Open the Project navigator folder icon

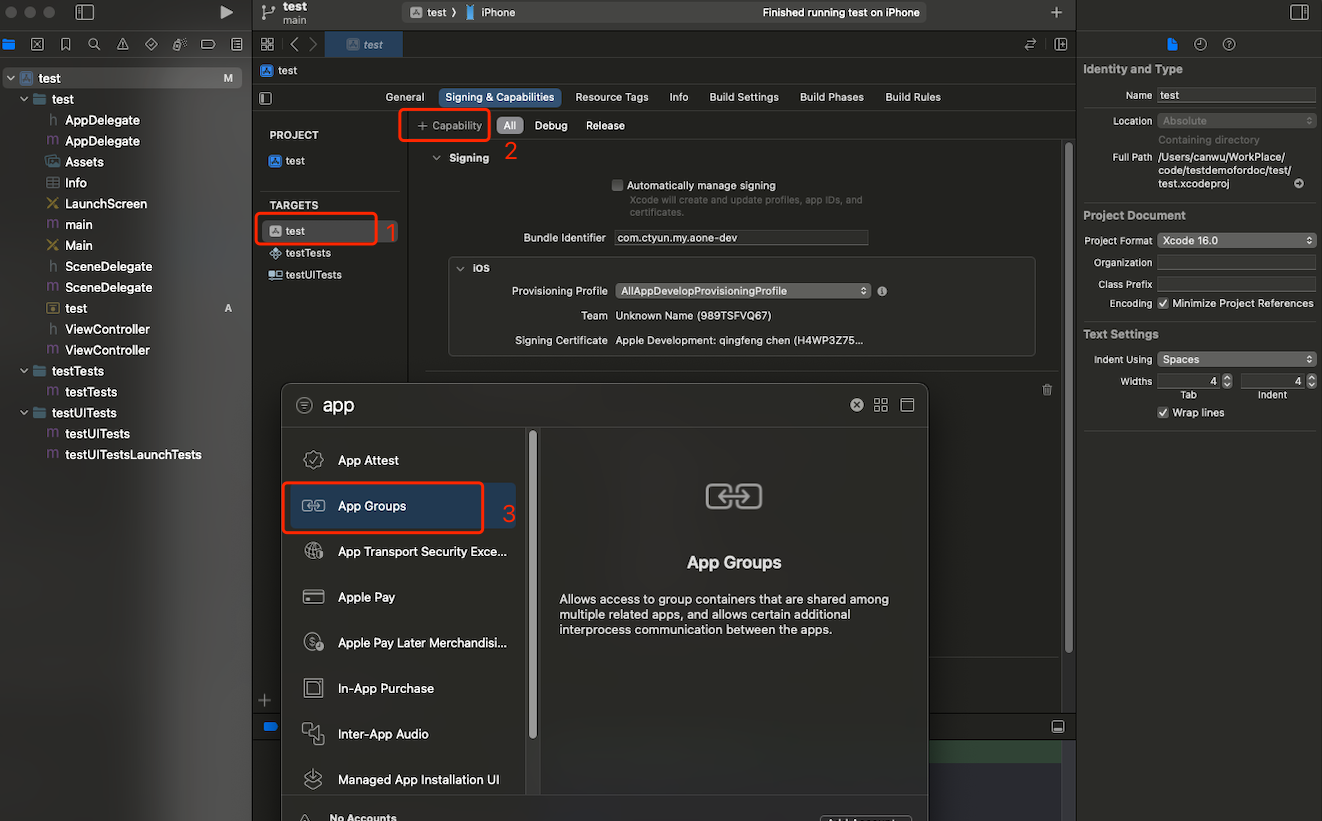click(9, 44)
